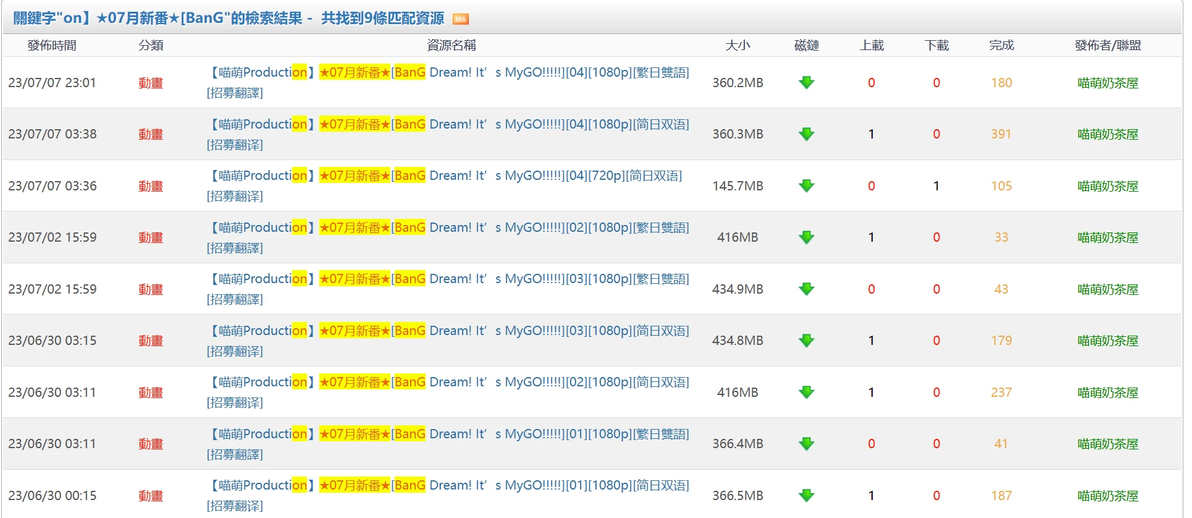The width and height of the screenshot is (1192, 518).
Task: Sort by the 大小 column header
Action: [x=737, y=46]
